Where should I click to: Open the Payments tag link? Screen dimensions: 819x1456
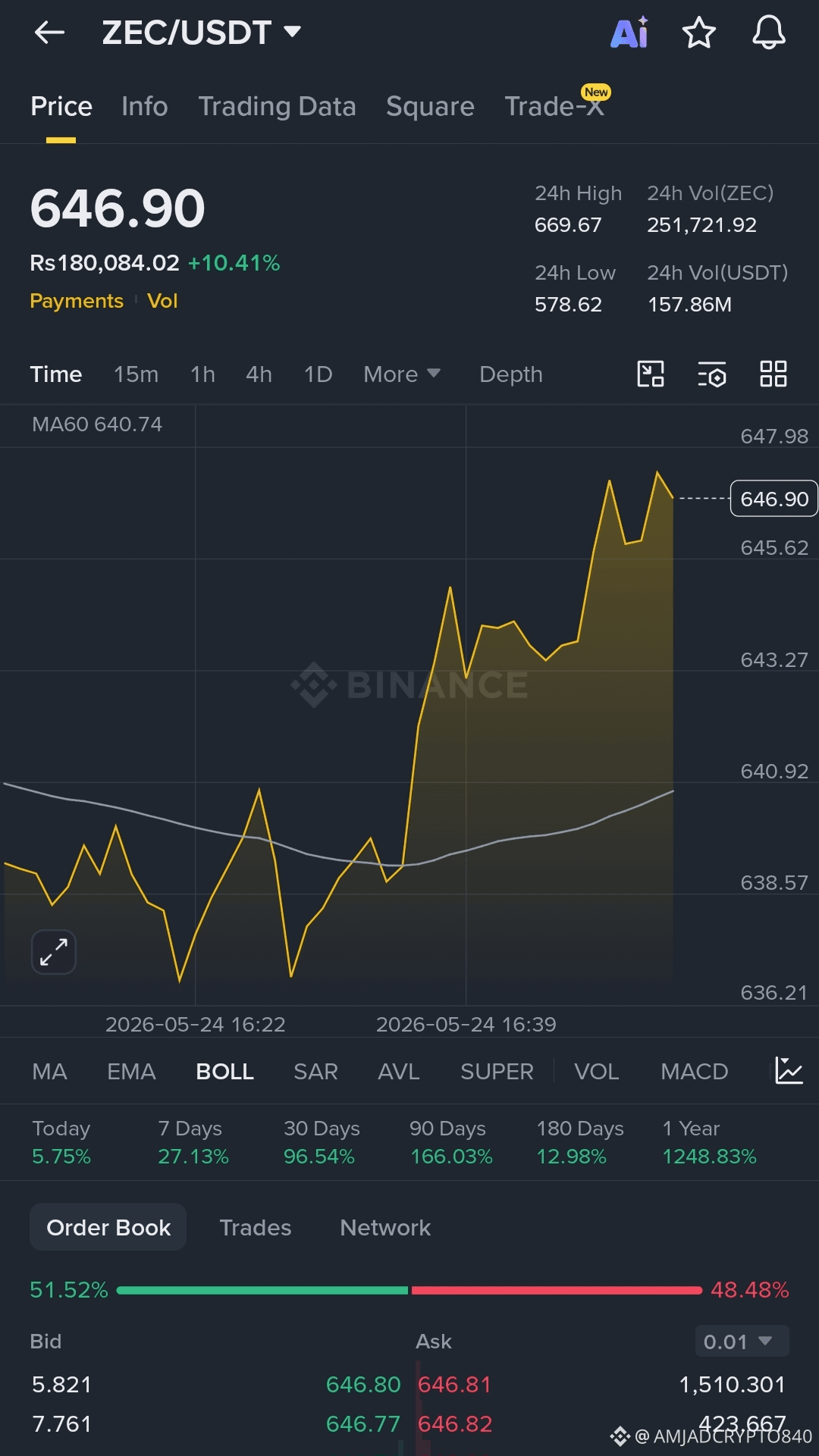77,301
